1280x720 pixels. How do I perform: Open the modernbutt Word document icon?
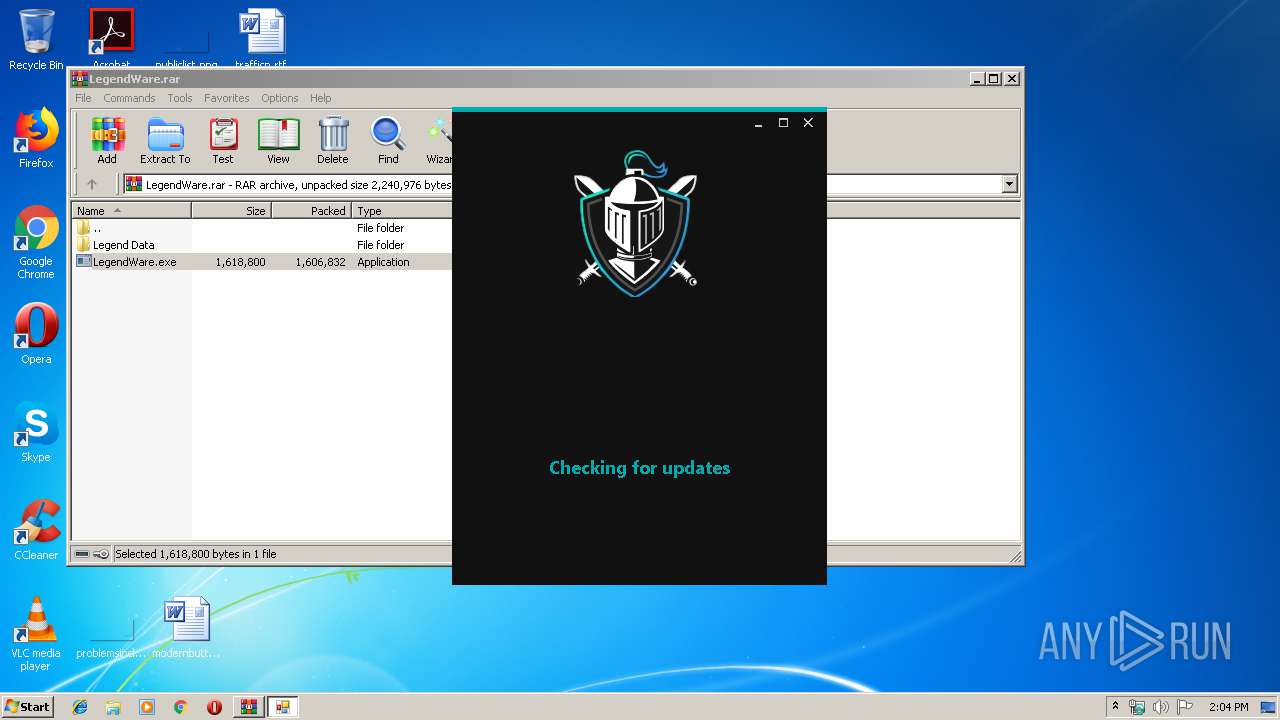(x=186, y=628)
